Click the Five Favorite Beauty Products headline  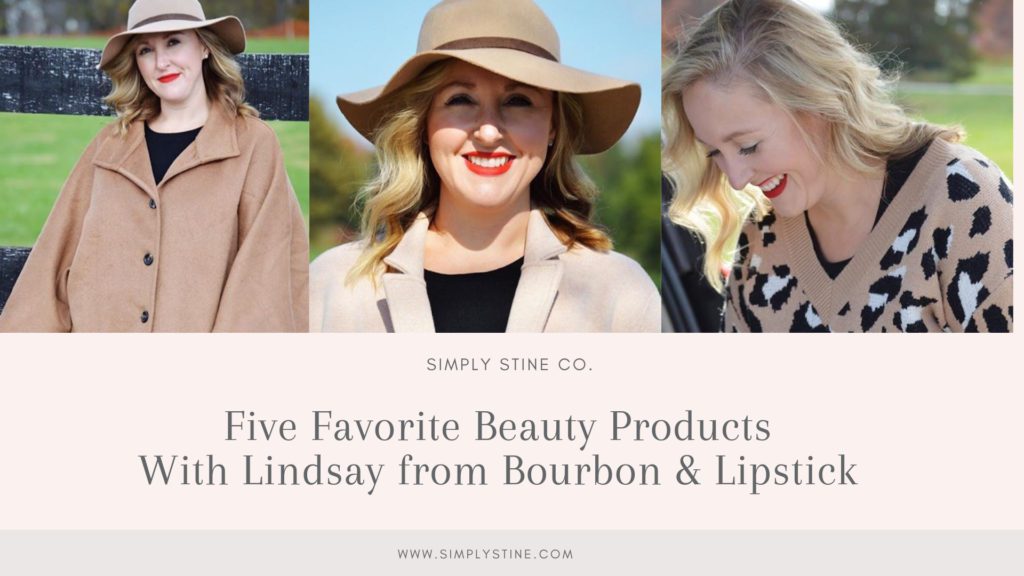click(x=498, y=427)
